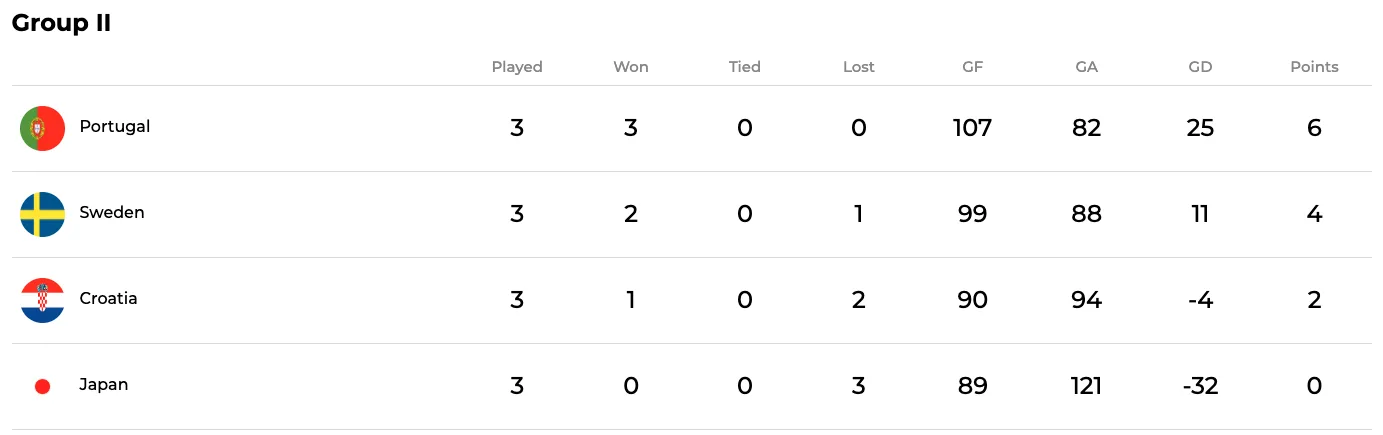Screen dimensions: 1383x435
Task: Click the Points column header
Action: coord(1315,67)
